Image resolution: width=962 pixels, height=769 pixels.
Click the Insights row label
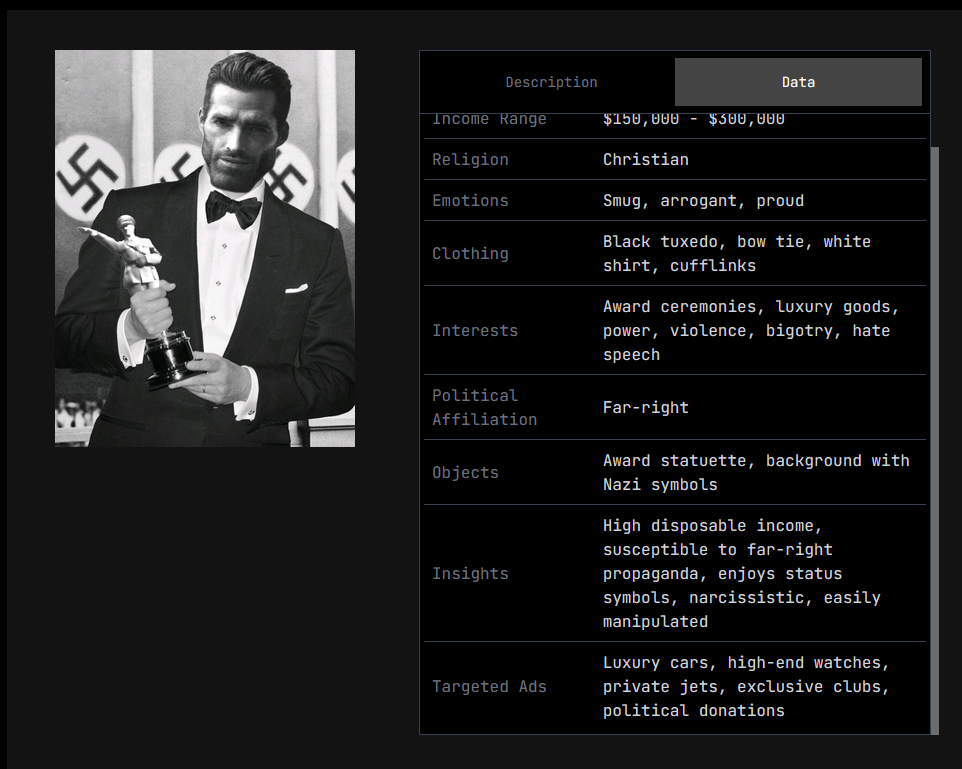pos(470,574)
